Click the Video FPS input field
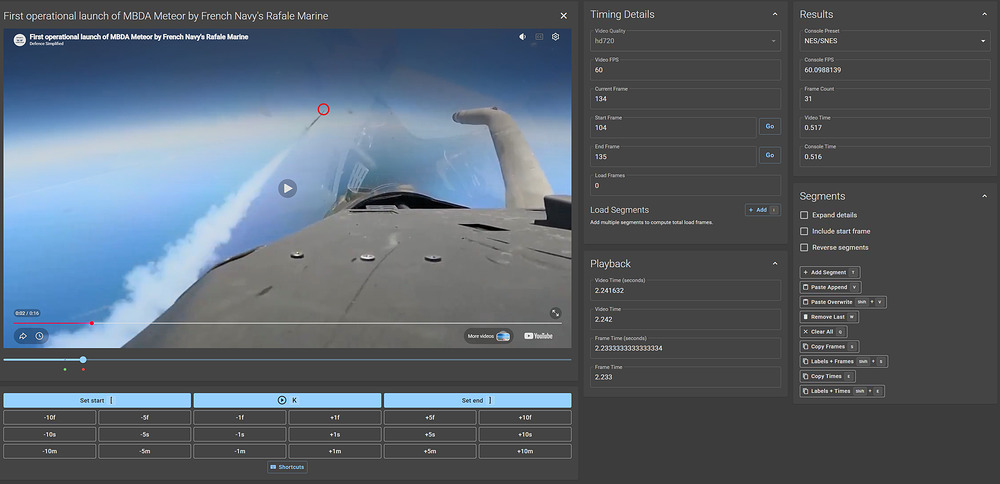 tap(686, 70)
